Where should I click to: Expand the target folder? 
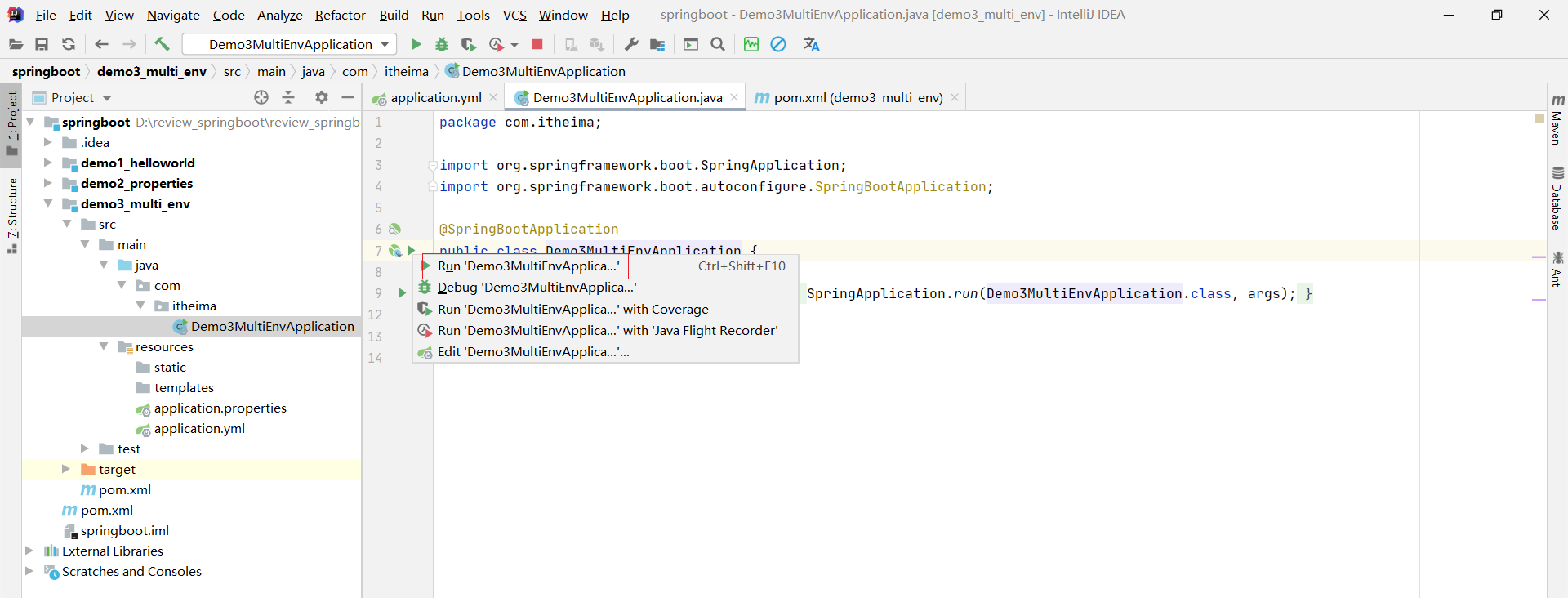tap(66, 469)
